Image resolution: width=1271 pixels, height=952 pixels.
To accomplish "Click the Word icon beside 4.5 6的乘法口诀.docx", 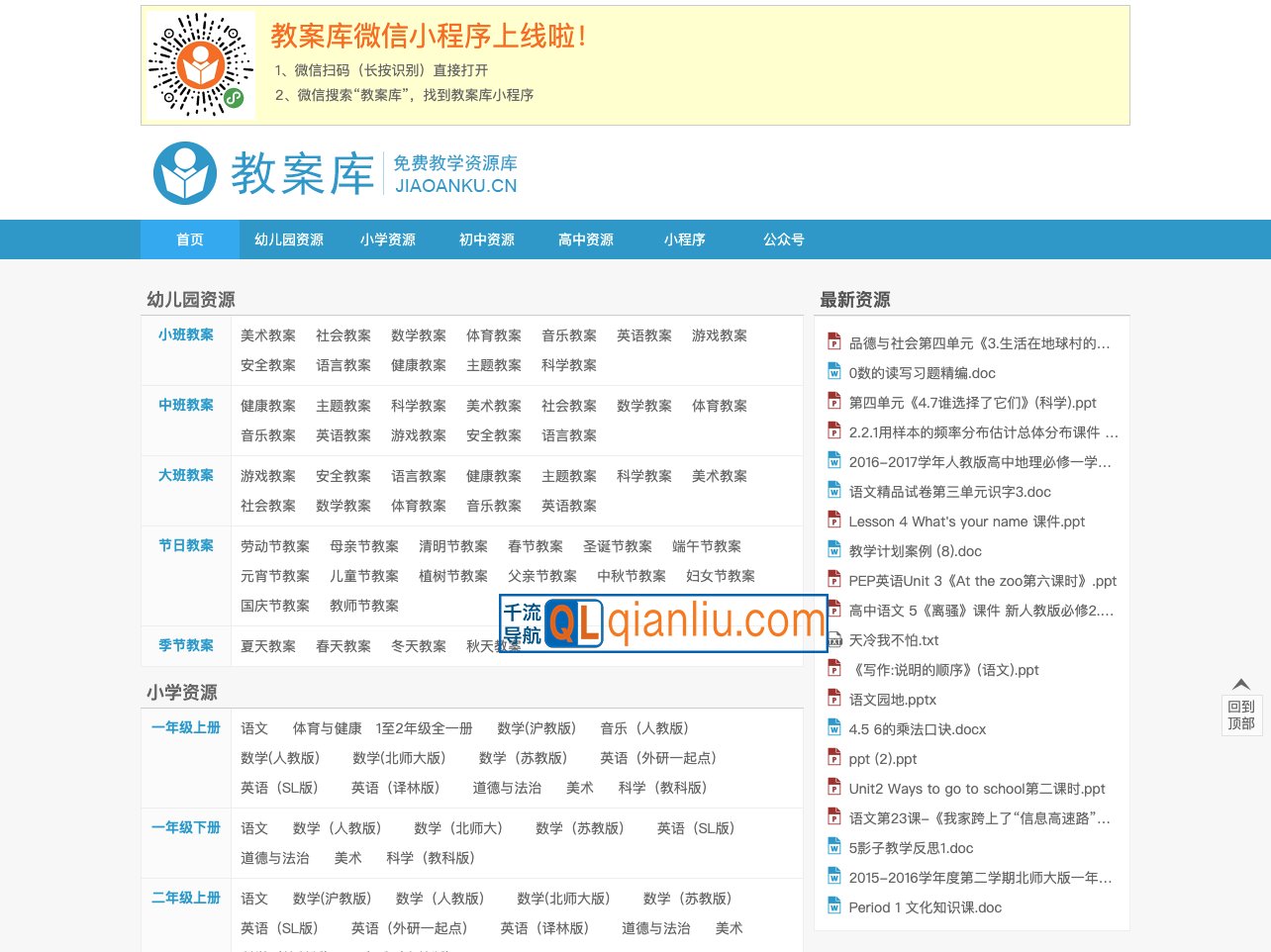I will tap(833, 729).
